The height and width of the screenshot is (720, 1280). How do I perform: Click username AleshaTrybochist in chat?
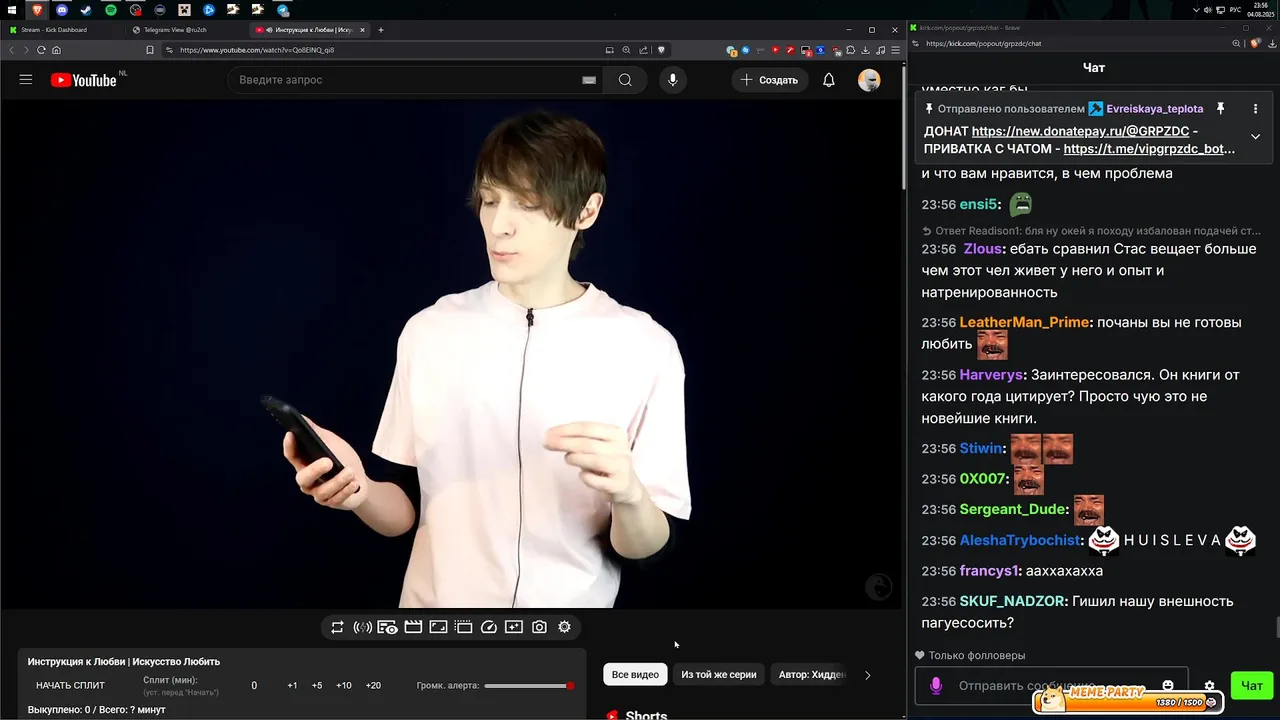[x=1020, y=540]
